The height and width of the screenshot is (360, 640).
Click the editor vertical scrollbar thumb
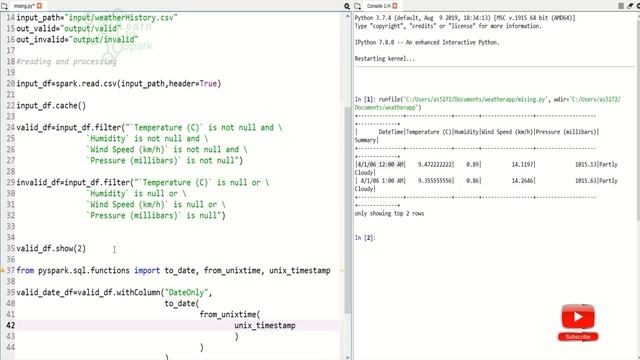(347, 210)
